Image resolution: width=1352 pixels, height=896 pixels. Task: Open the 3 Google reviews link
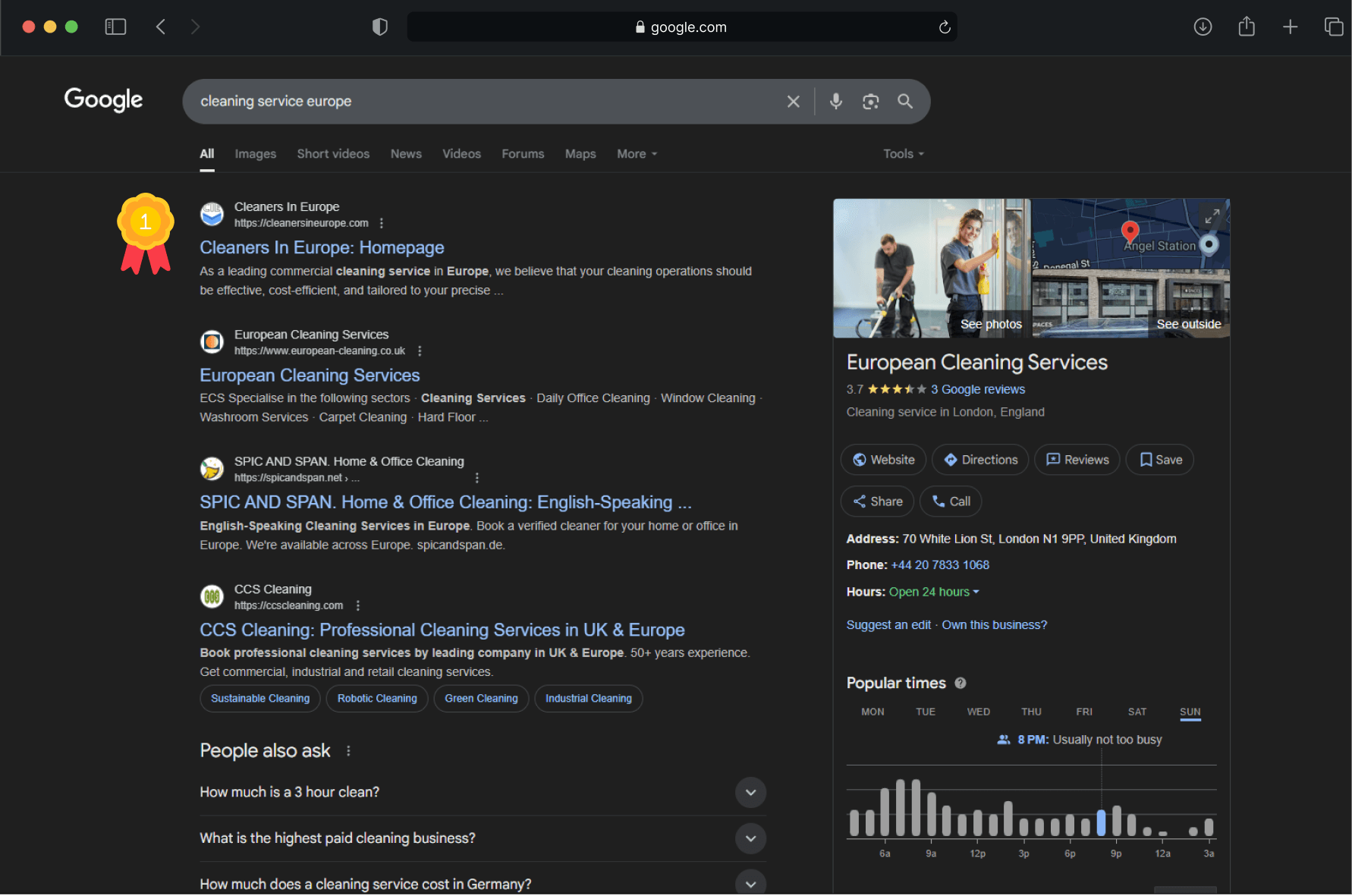tap(978, 389)
